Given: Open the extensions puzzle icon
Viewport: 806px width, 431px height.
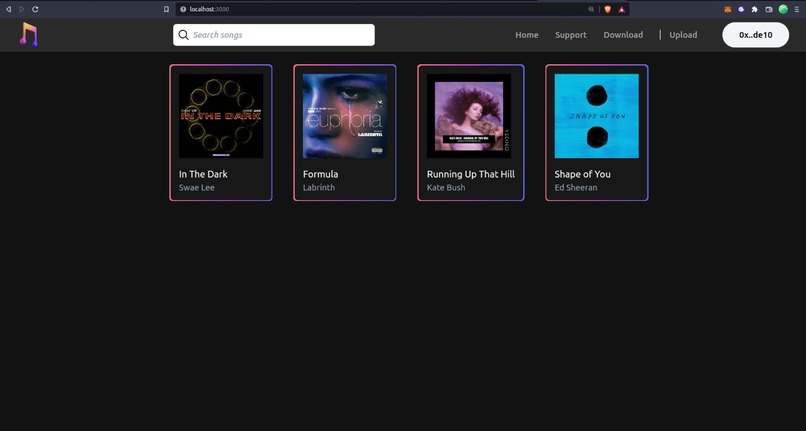Looking at the screenshot, I should point(755,9).
